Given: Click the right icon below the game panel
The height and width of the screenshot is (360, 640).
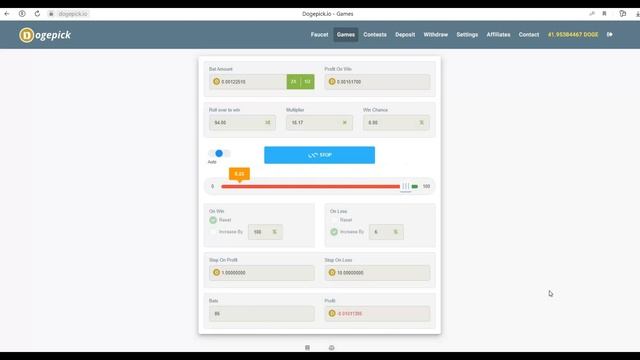Looking at the screenshot, I should [331, 347].
